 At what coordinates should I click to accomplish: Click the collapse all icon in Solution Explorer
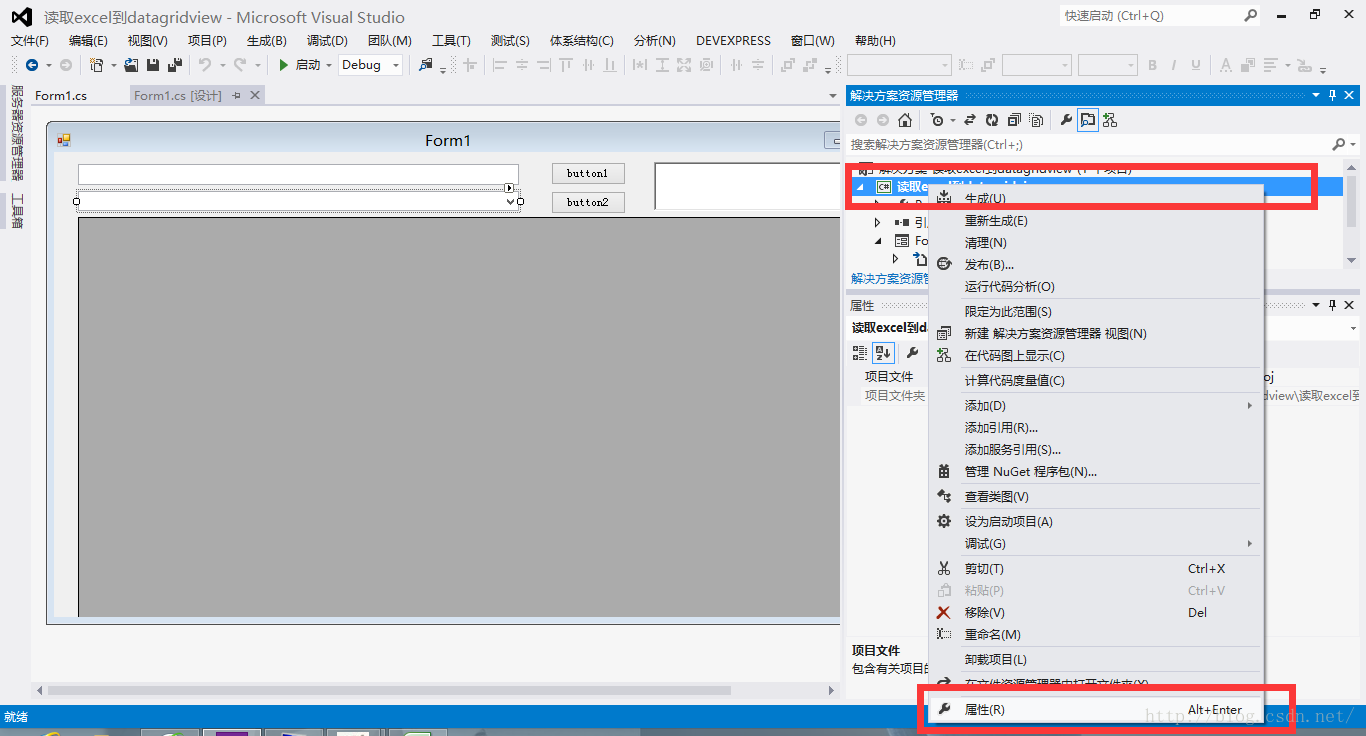[x=1014, y=120]
